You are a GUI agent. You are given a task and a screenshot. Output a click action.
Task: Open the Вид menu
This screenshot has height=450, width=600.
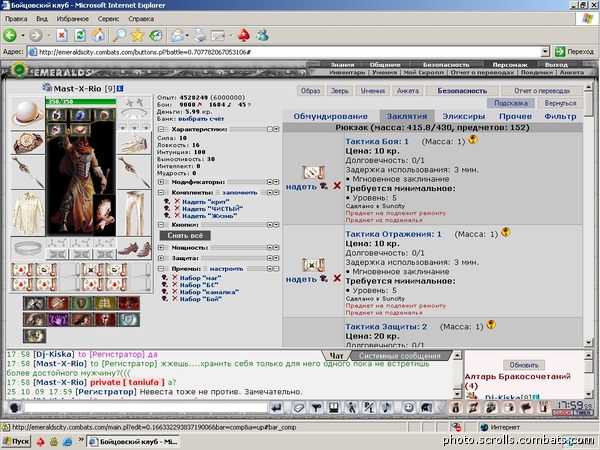pyautogui.click(x=42, y=19)
